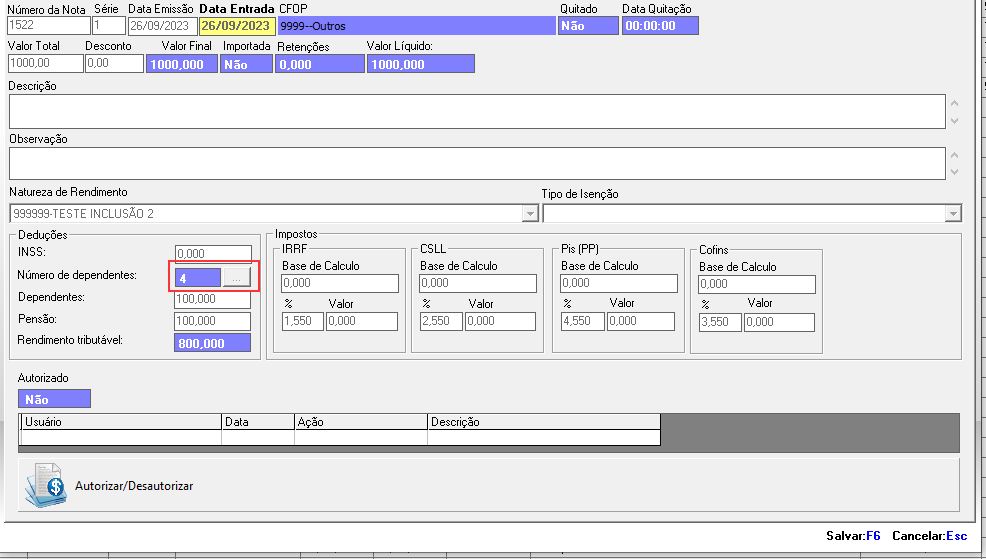
Task: Click the Quitado Não field
Action: (x=588, y=26)
